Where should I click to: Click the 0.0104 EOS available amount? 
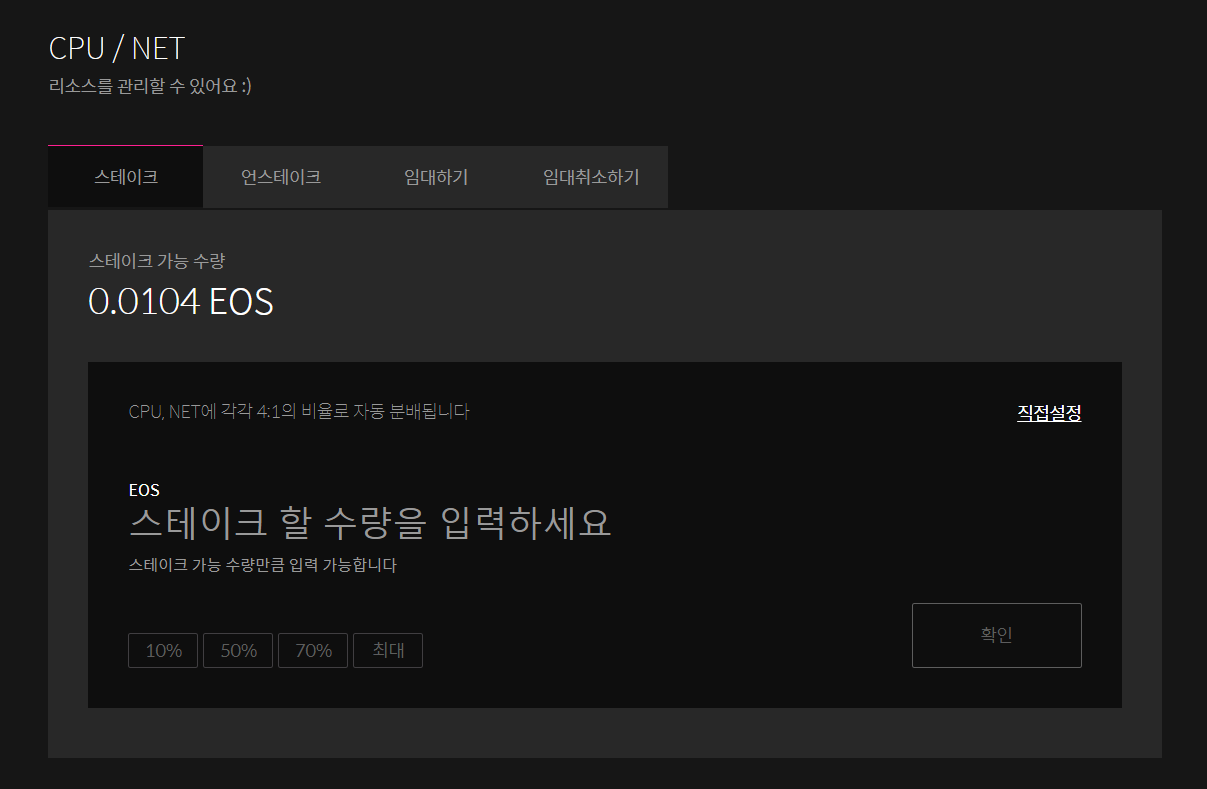point(181,301)
